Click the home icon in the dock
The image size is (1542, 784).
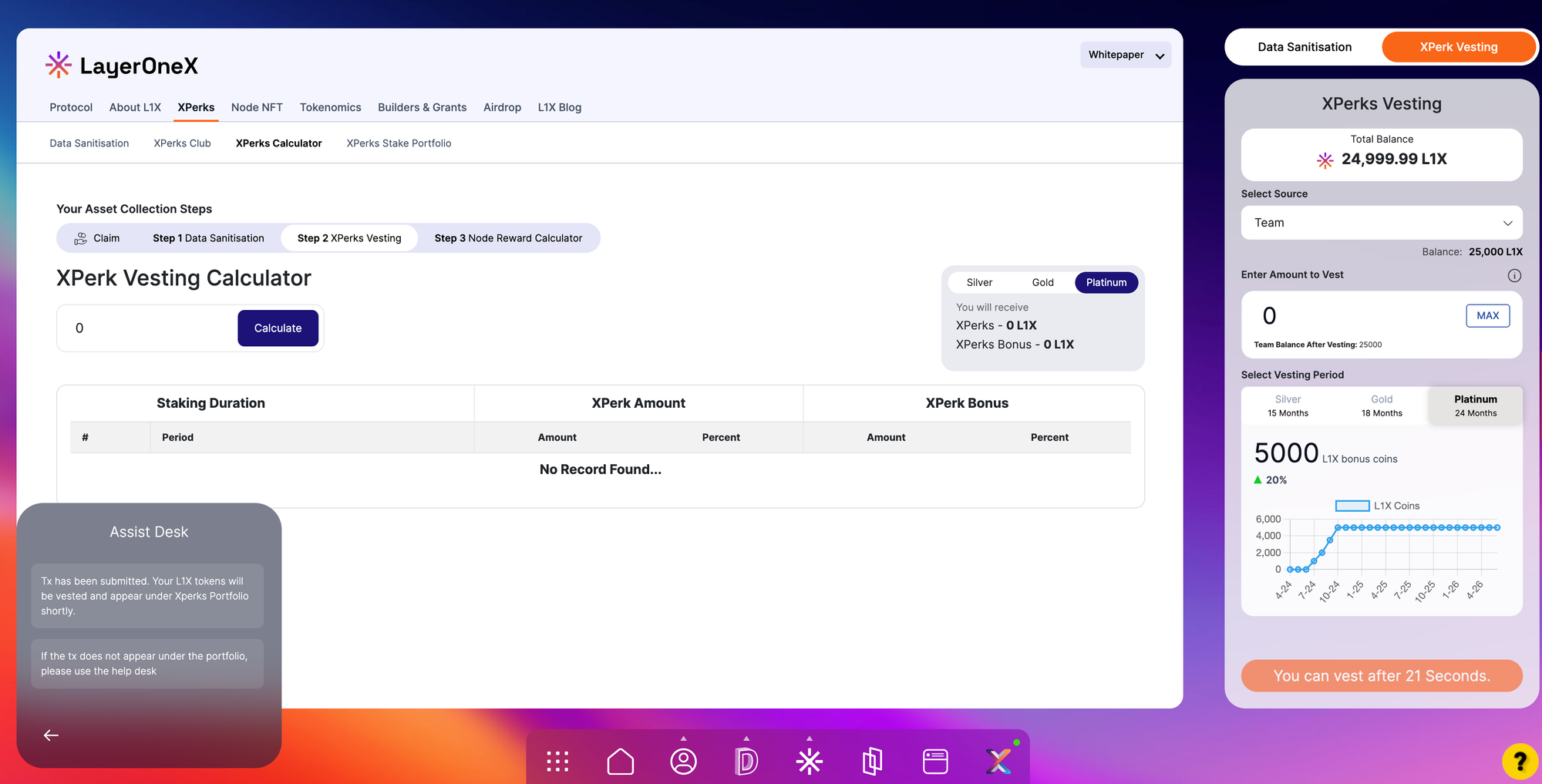pyautogui.click(x=620, y=762)
